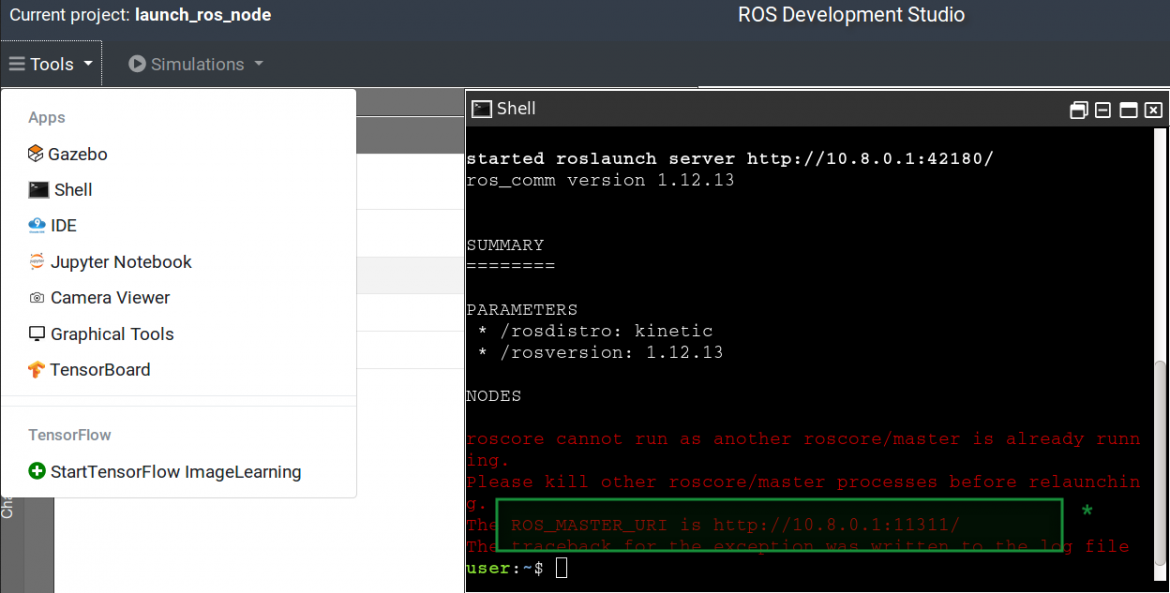Click the '/rosversion: 1.12.13' line
1170x593 pixels.
click(601, 352)
